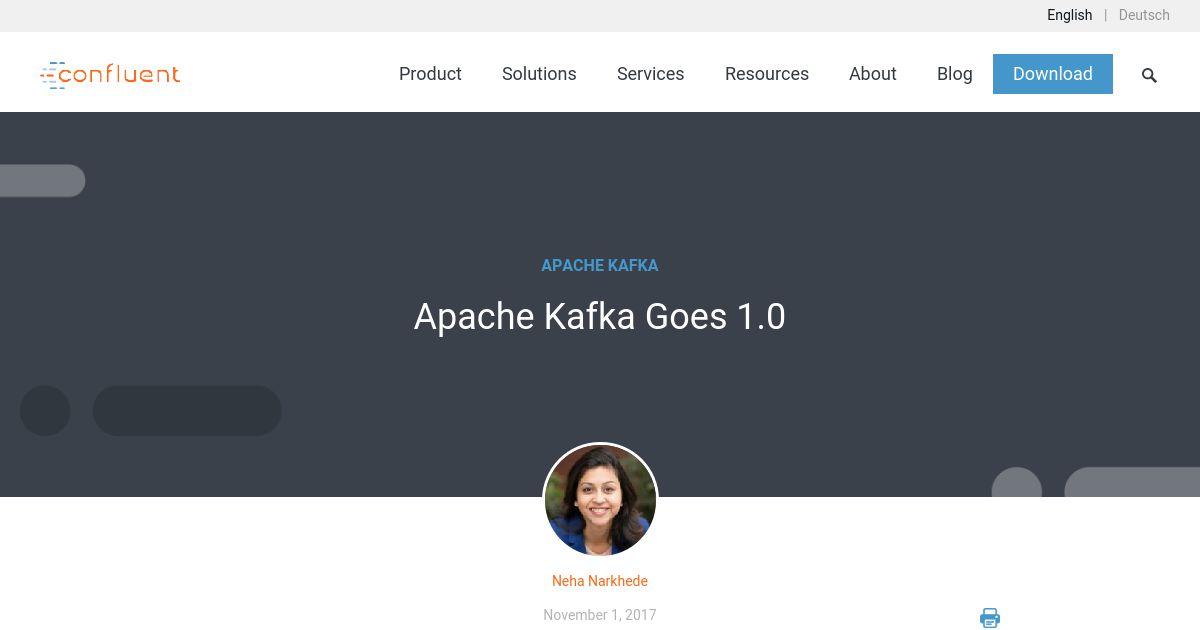Go to the Blog page
The width and height of the screenshot is (1200, 630).
955,74
